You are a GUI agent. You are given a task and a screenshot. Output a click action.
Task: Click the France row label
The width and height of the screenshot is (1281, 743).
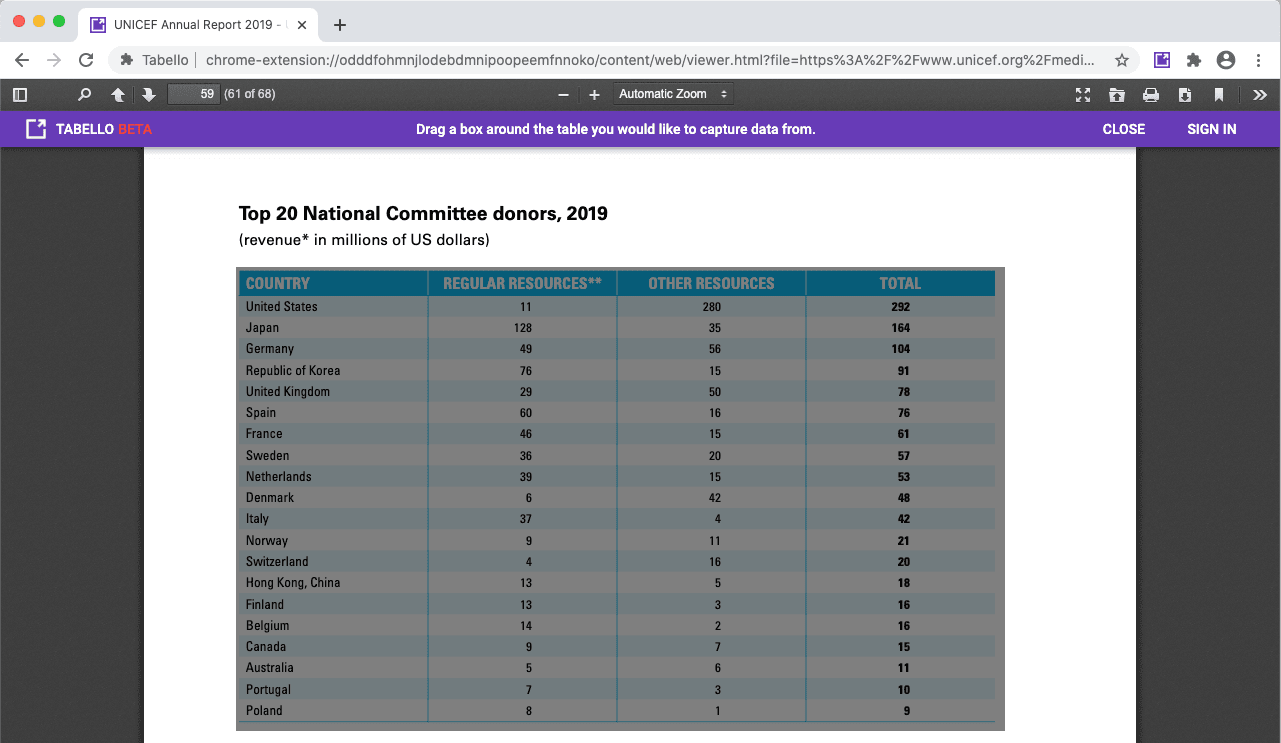tap(264, 434)
